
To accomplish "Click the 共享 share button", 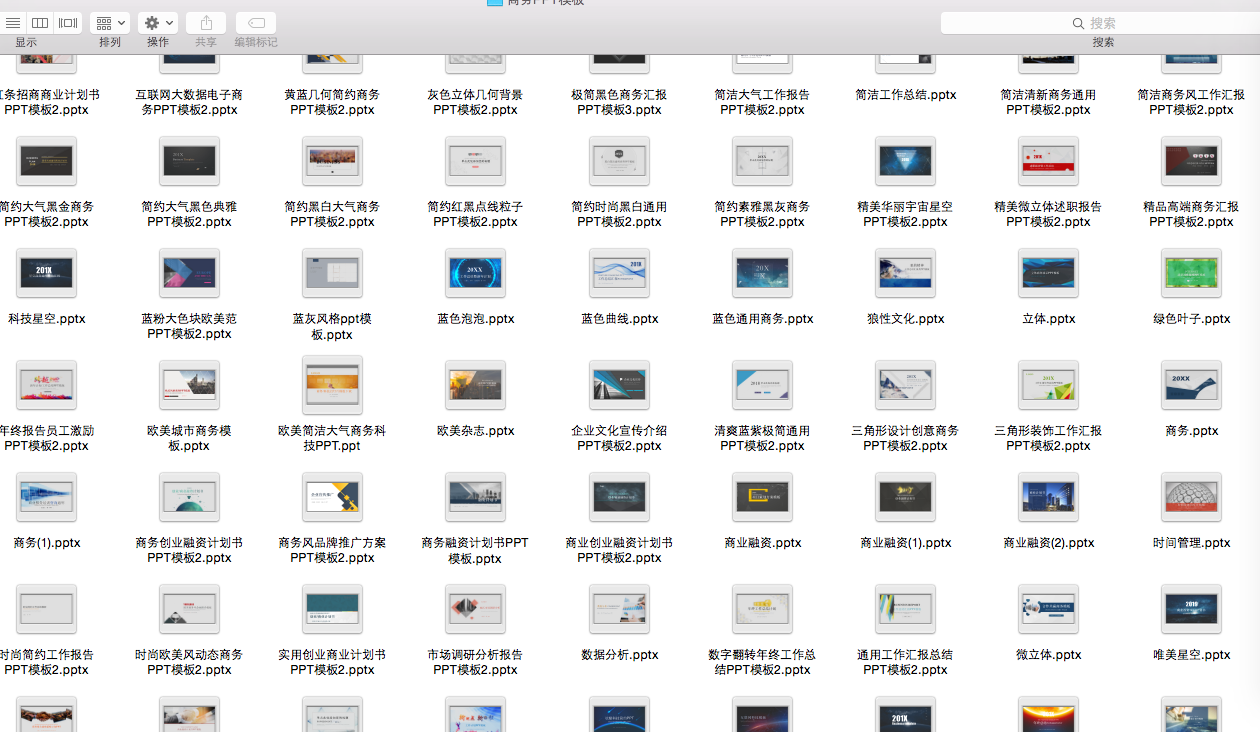I will [206, 22].
